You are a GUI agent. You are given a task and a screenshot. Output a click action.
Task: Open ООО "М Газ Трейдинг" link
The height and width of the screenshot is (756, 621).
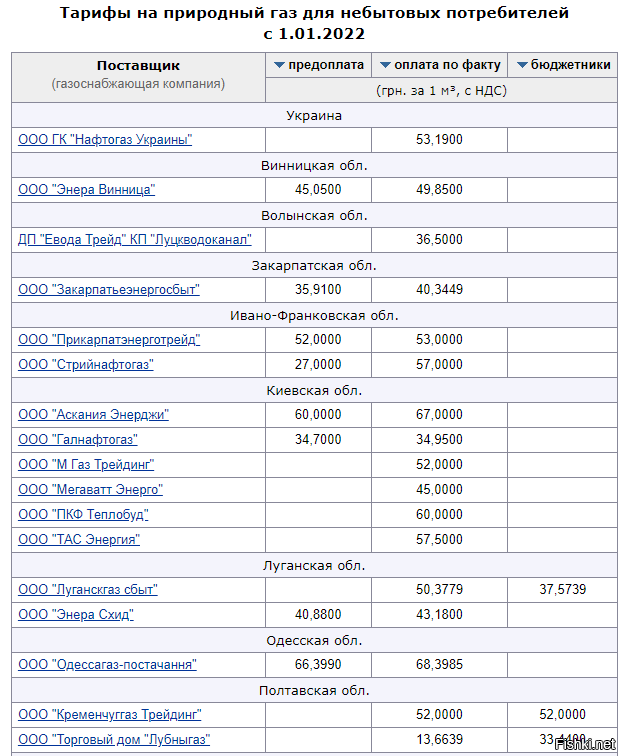(86, 465)
